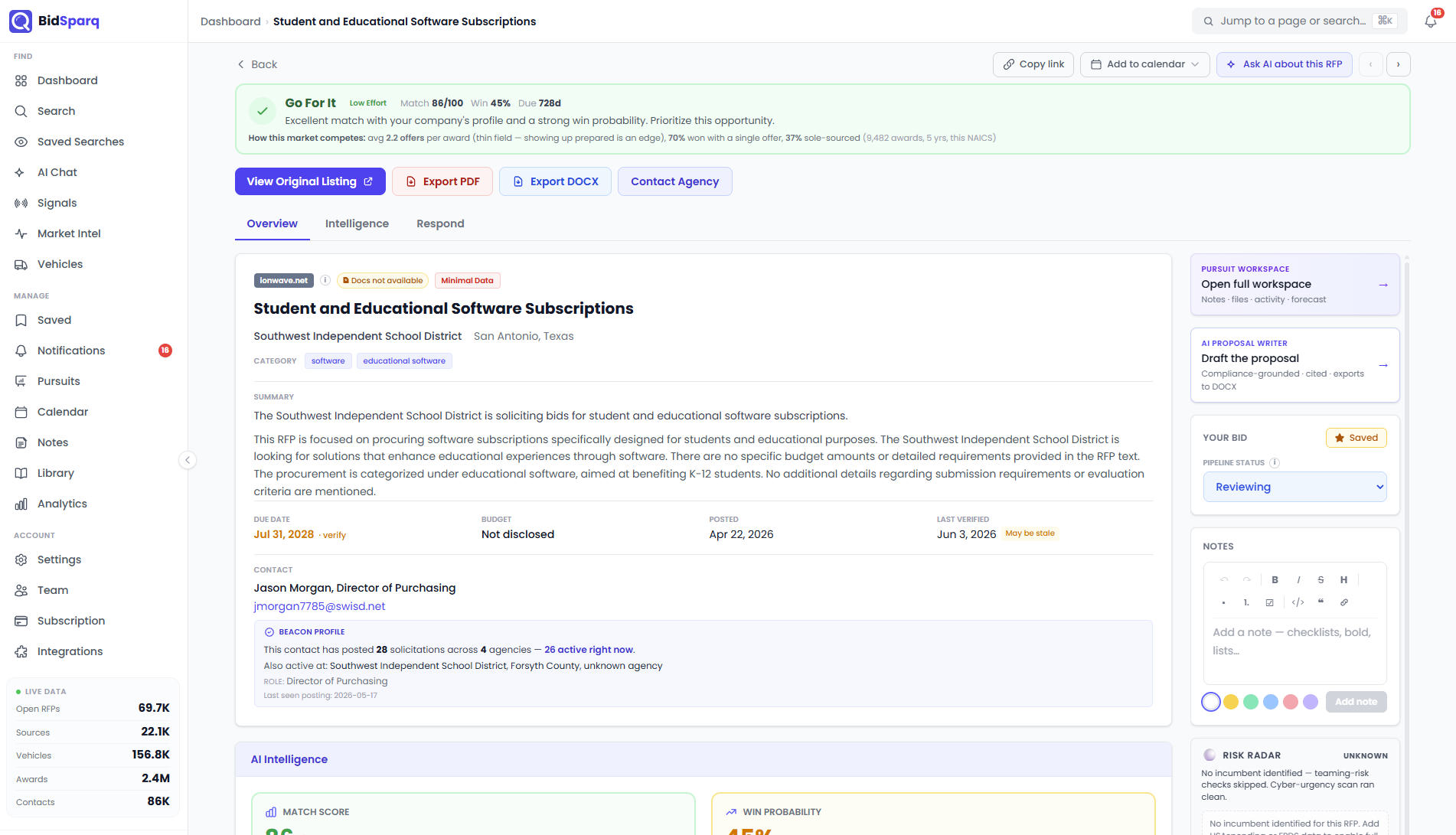
Task: Insert bullet list in notes editor
Action: point(1224,602)
